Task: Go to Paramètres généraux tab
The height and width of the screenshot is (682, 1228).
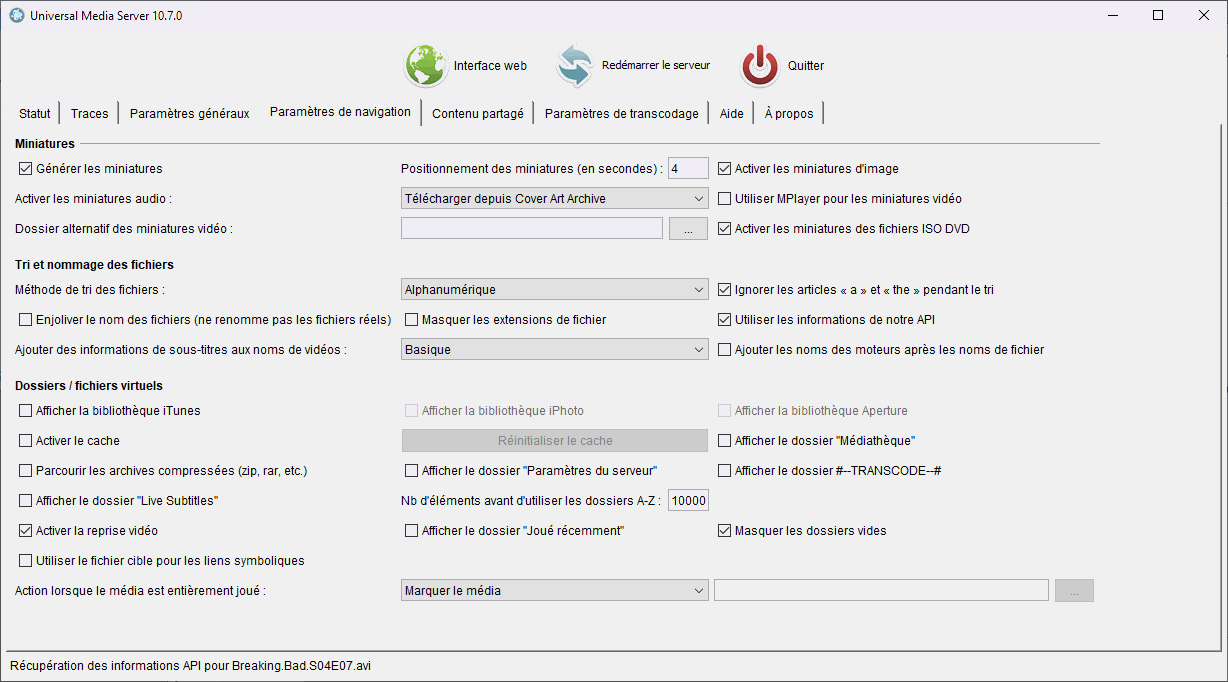Action: [x=190, y=113]
